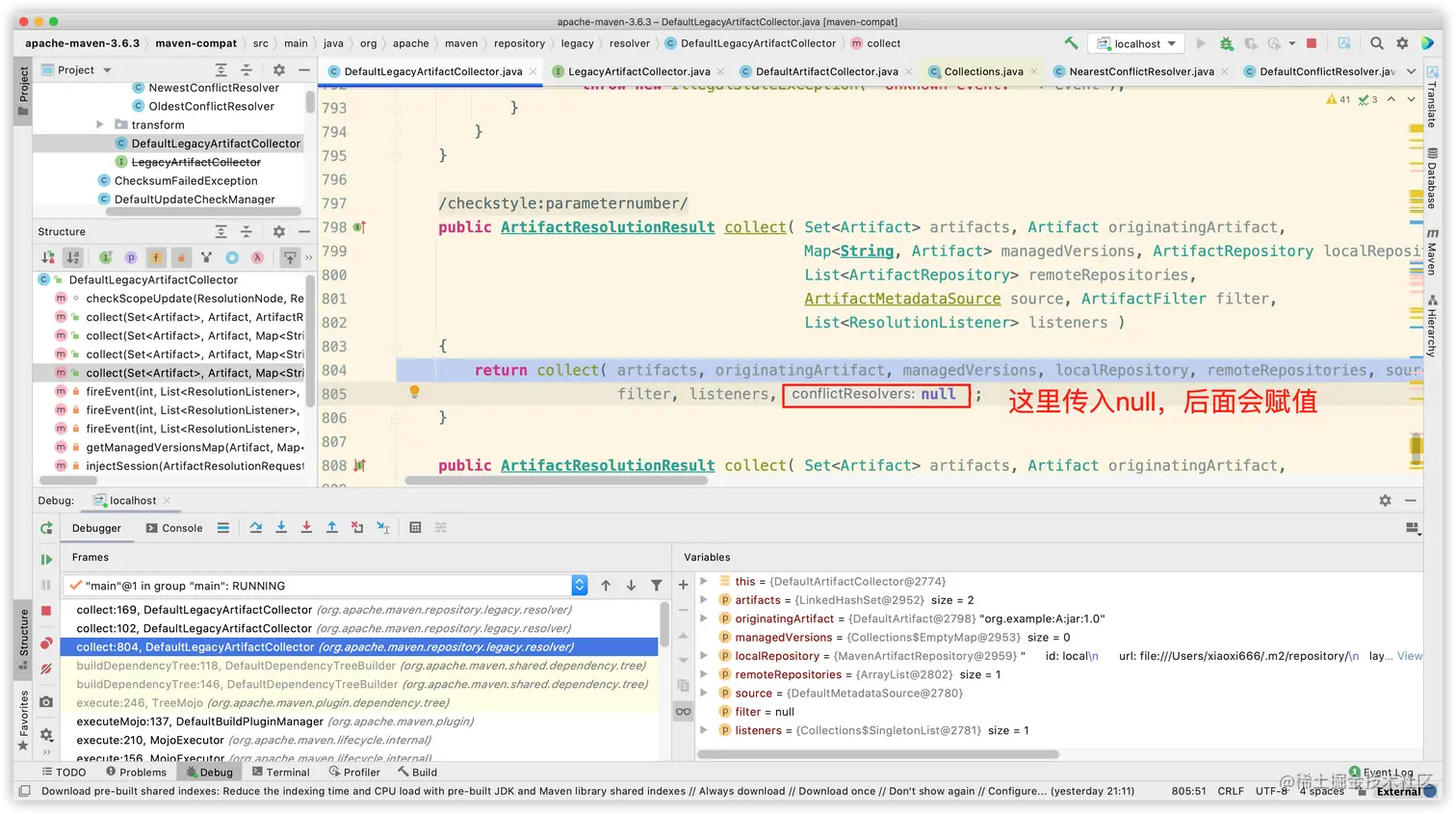Switch to LegacyArtifactCollector.java tab
1456x814 pixels.
click(x=639, y=71)
